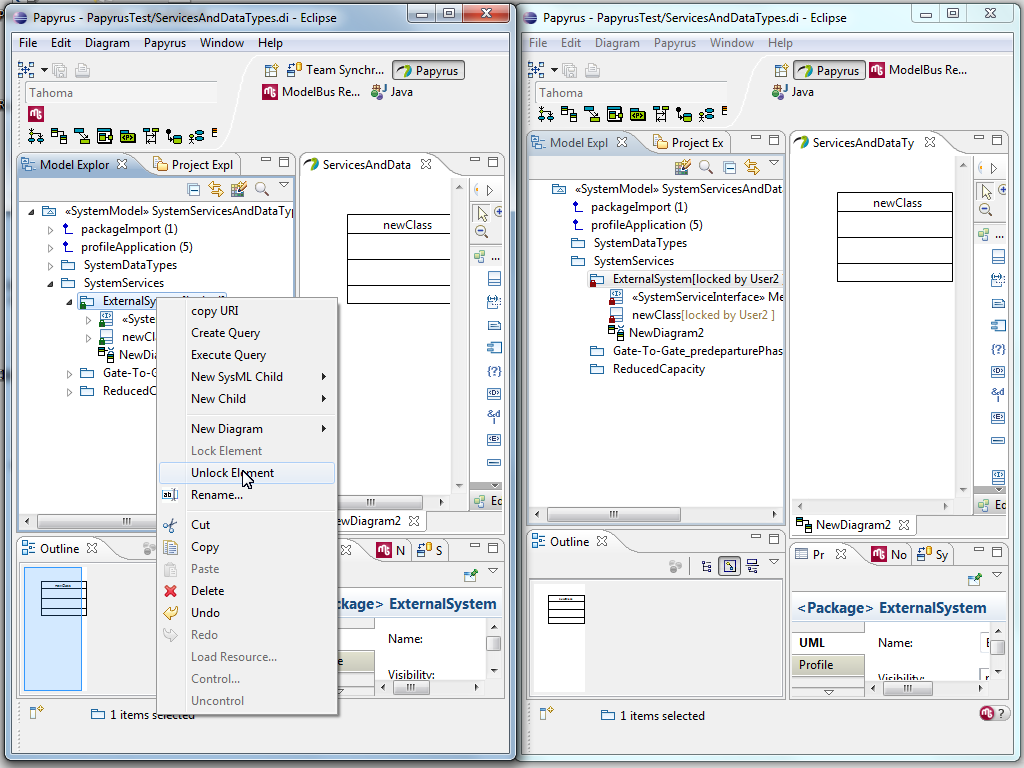Open the view menu arrow of right Model Explorer

pos(774,163)
